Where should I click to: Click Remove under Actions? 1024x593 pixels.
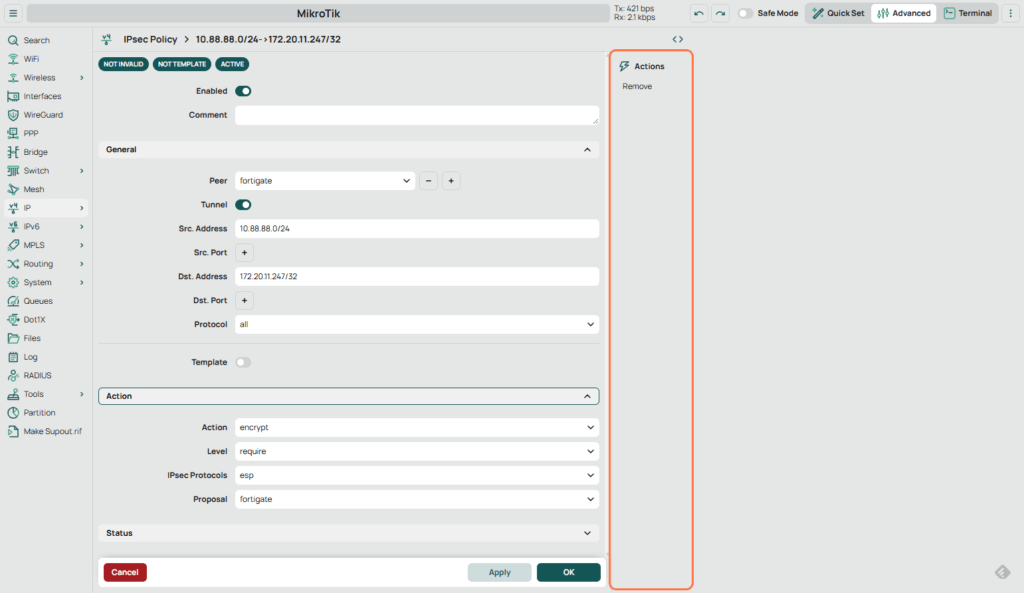[x=637, y=87]
